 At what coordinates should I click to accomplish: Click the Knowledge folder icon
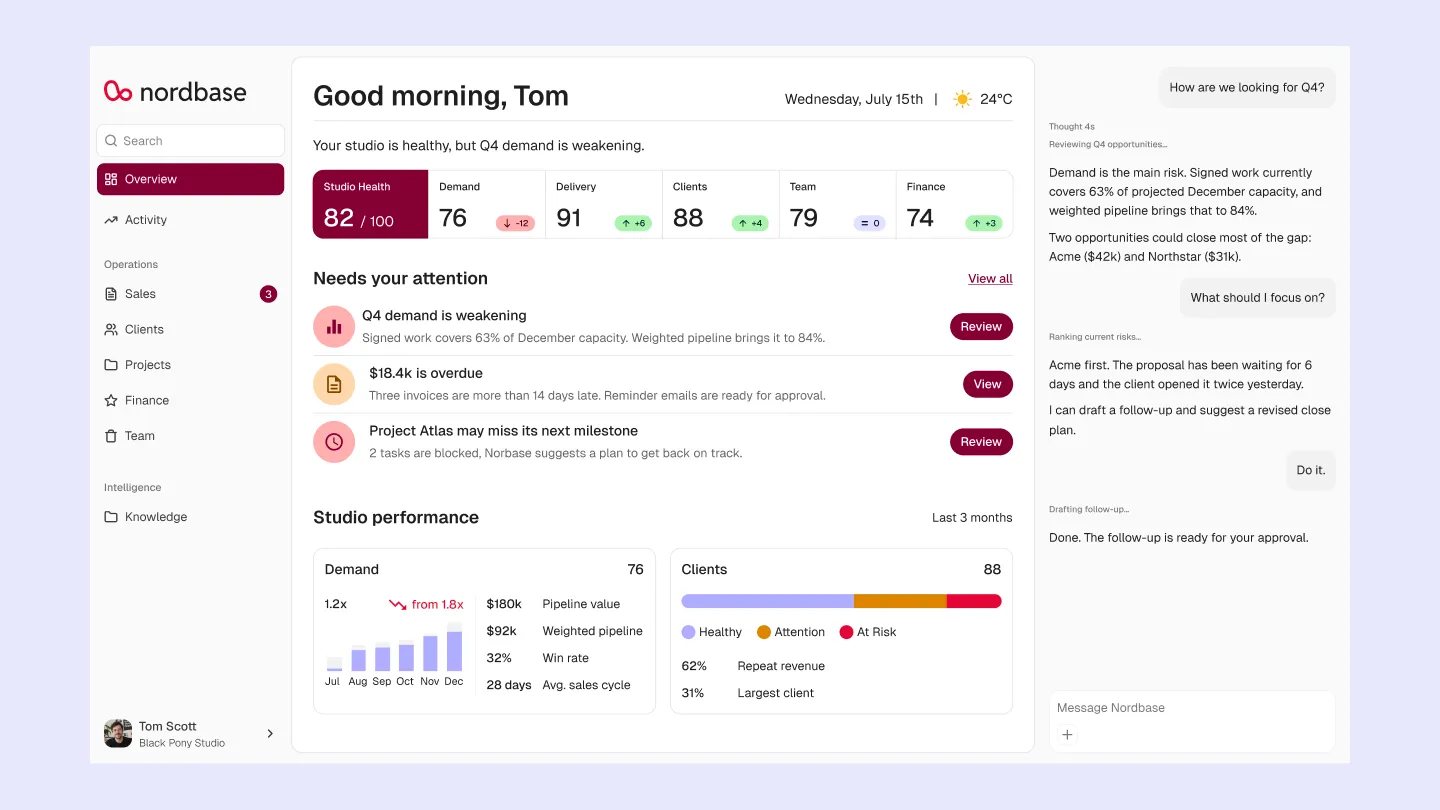[111, 517]
